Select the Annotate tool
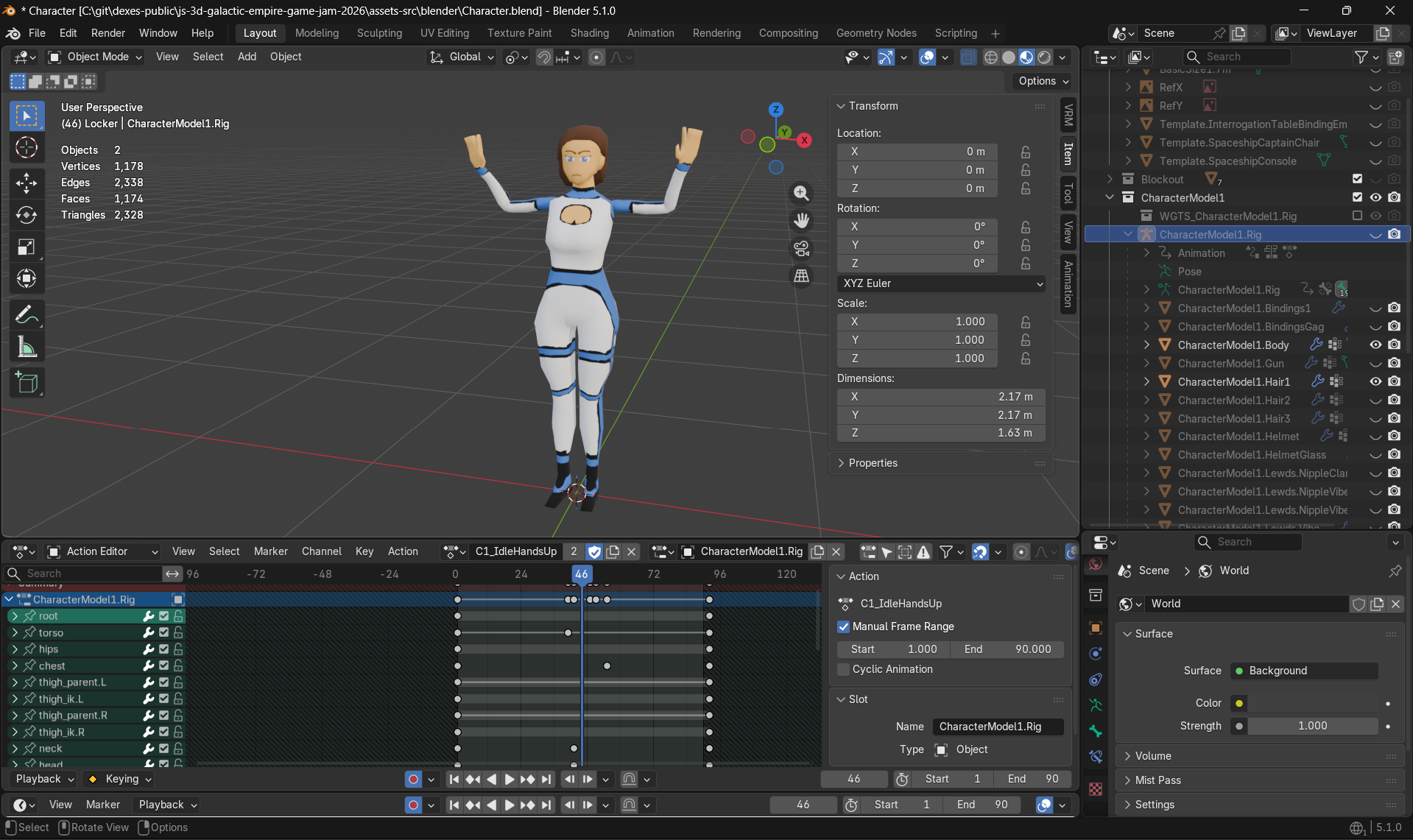 [27, 314]
